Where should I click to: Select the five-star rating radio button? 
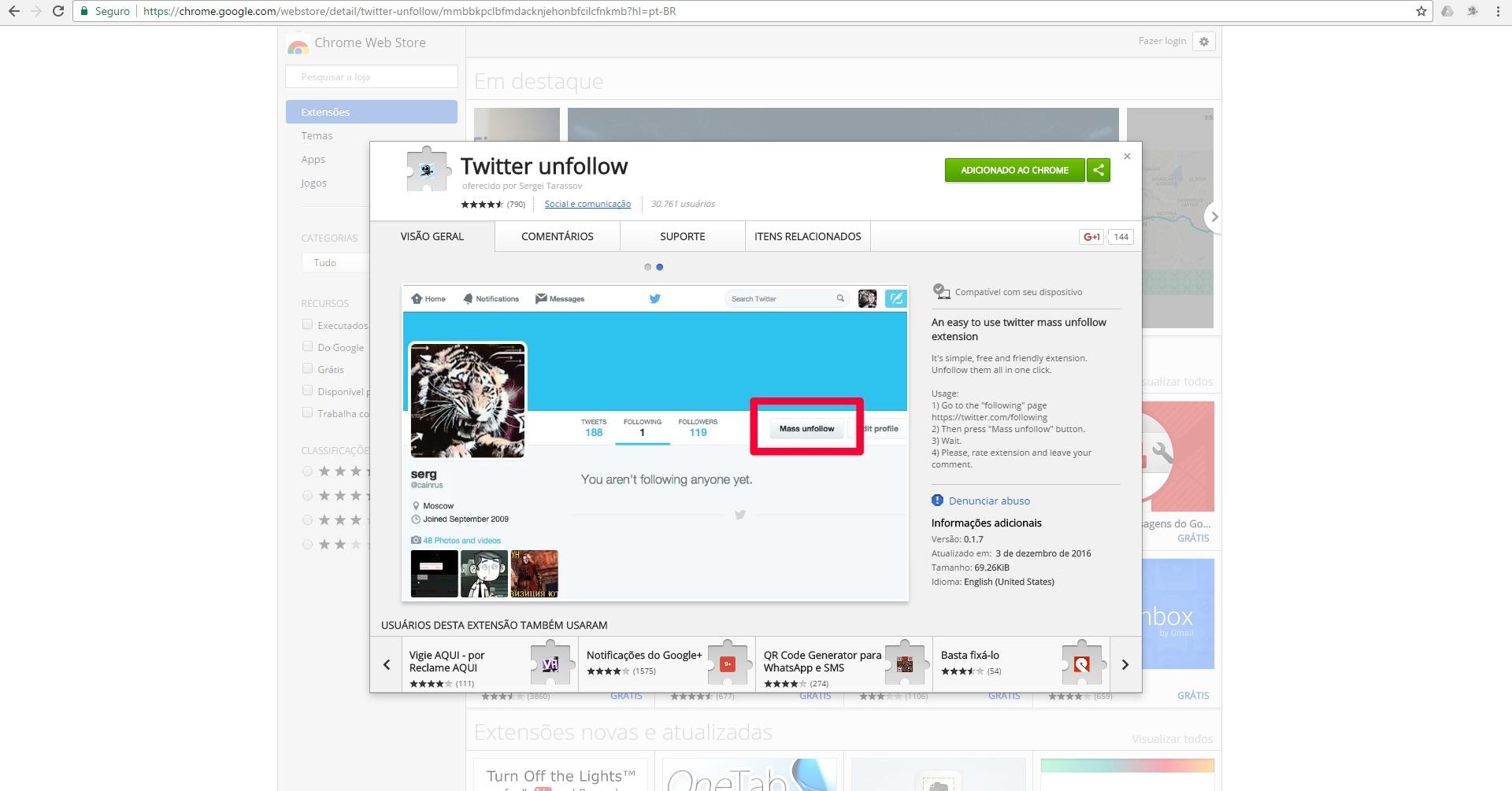pos(307,471)
